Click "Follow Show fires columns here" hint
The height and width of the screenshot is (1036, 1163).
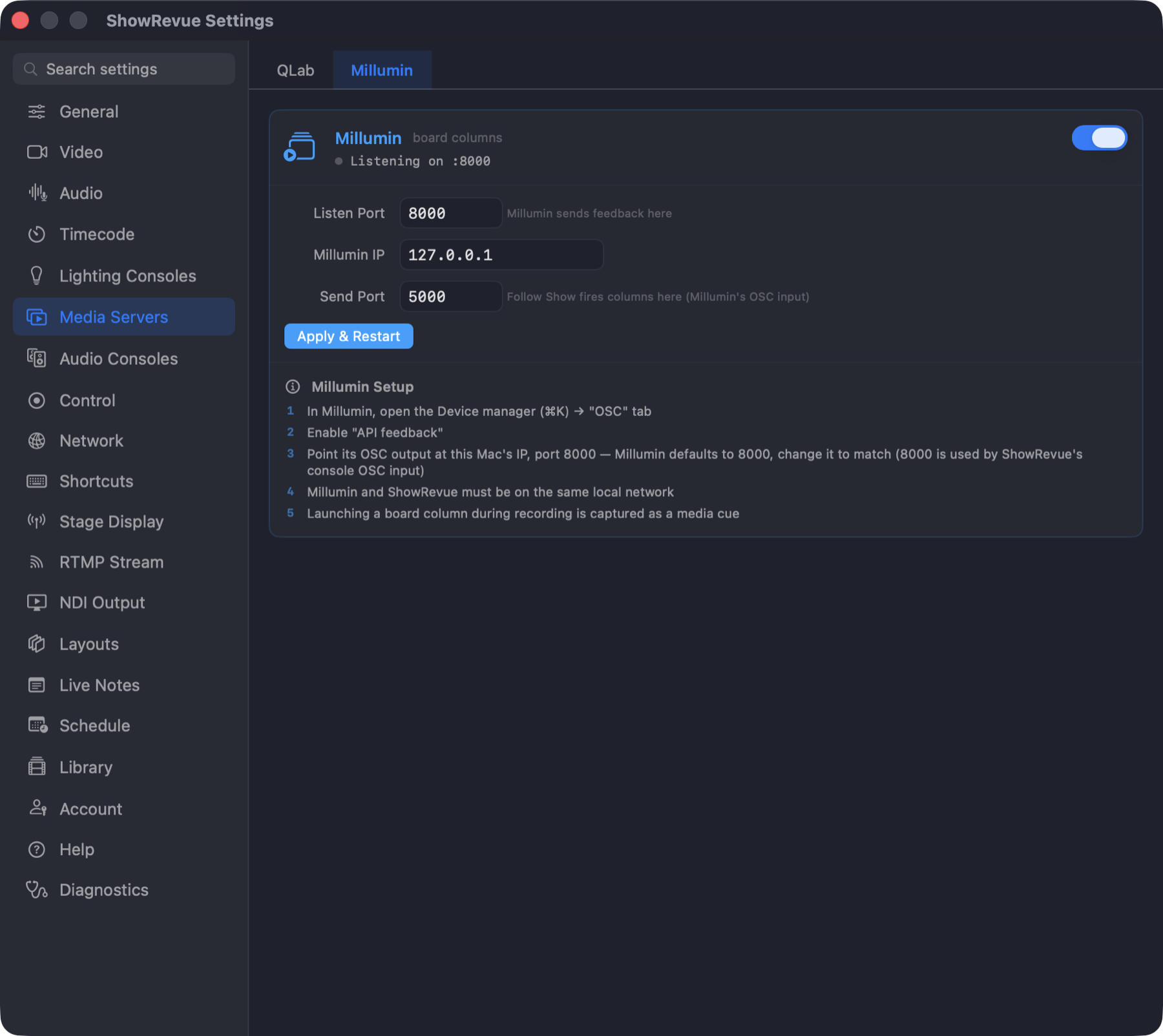tap(658, 296)
